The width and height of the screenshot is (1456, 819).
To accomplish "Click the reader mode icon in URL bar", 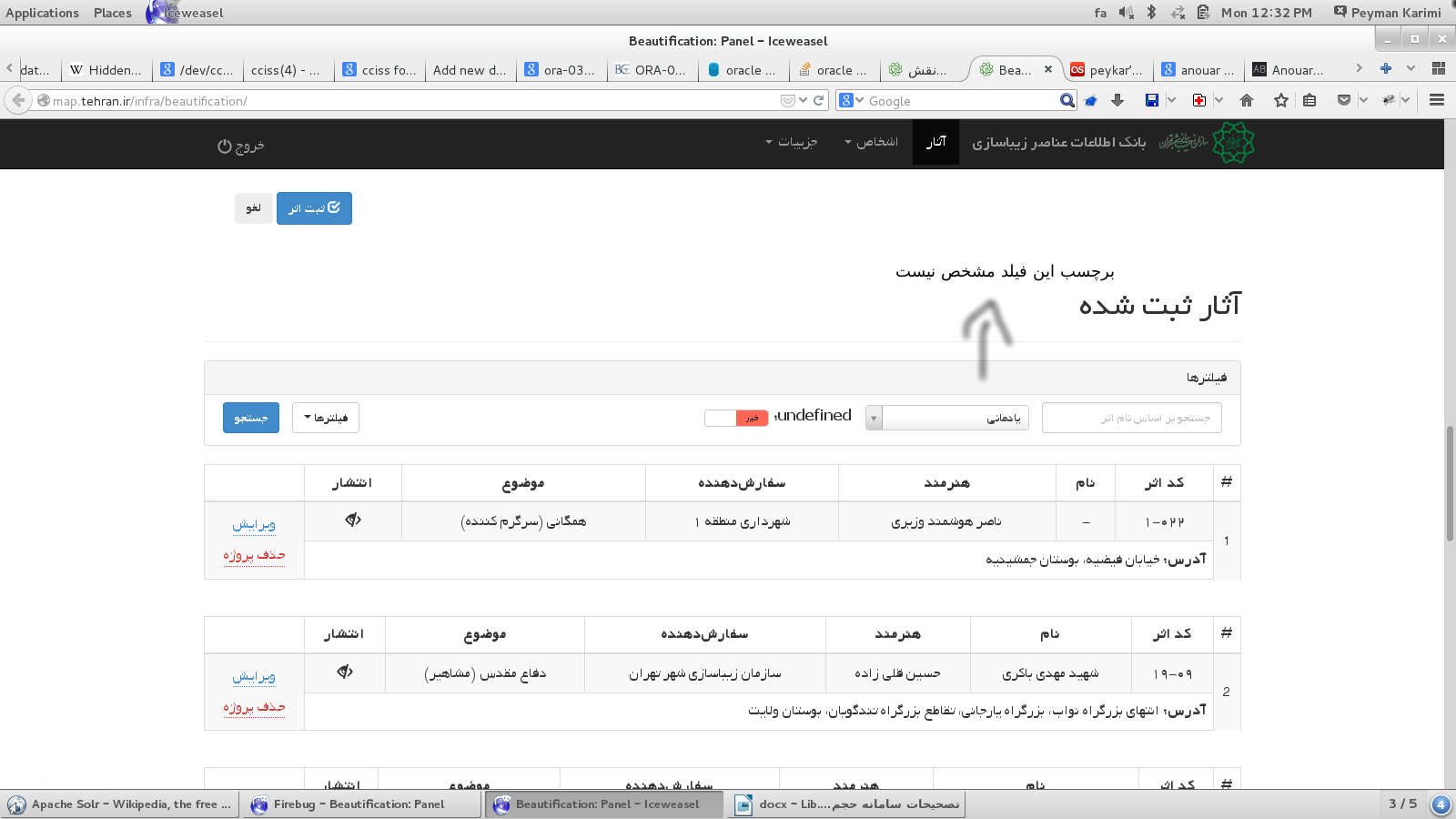I will click(788, 101).
